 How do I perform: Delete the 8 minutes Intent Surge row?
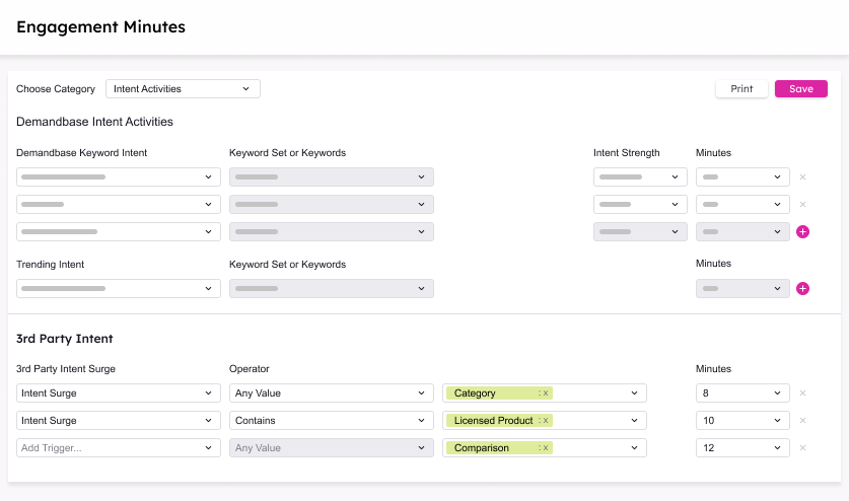coord(802,393)
